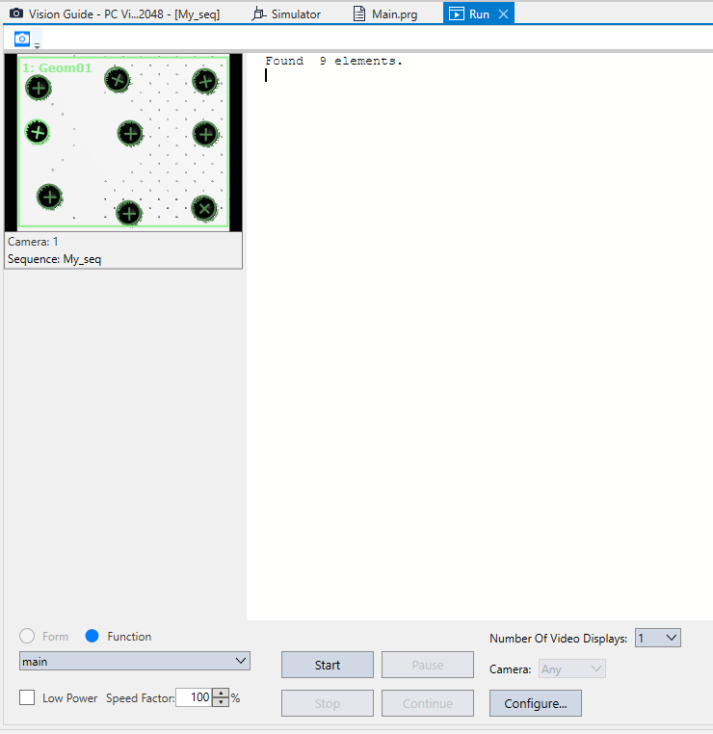
Task: Click the 'Sequence: My_seq' label
Action: coord(54,259)
